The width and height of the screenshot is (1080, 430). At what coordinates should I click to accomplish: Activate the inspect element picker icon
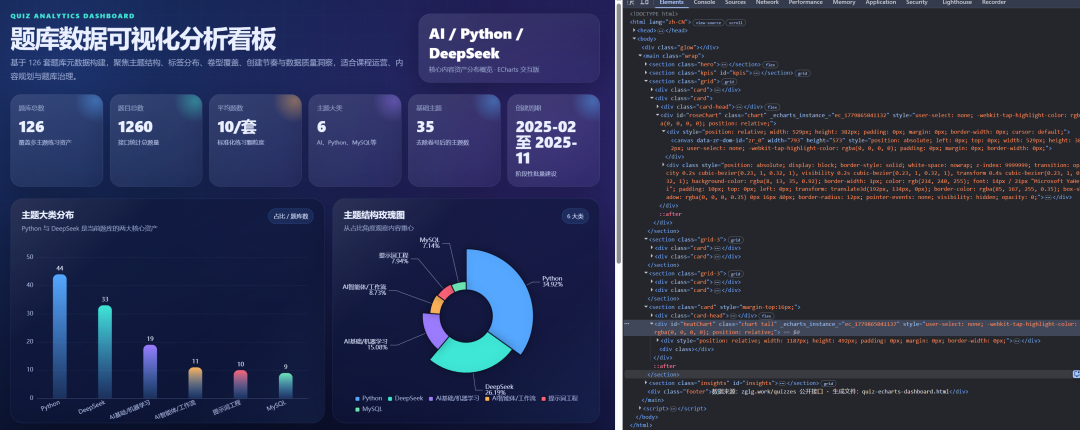(630, 3)
